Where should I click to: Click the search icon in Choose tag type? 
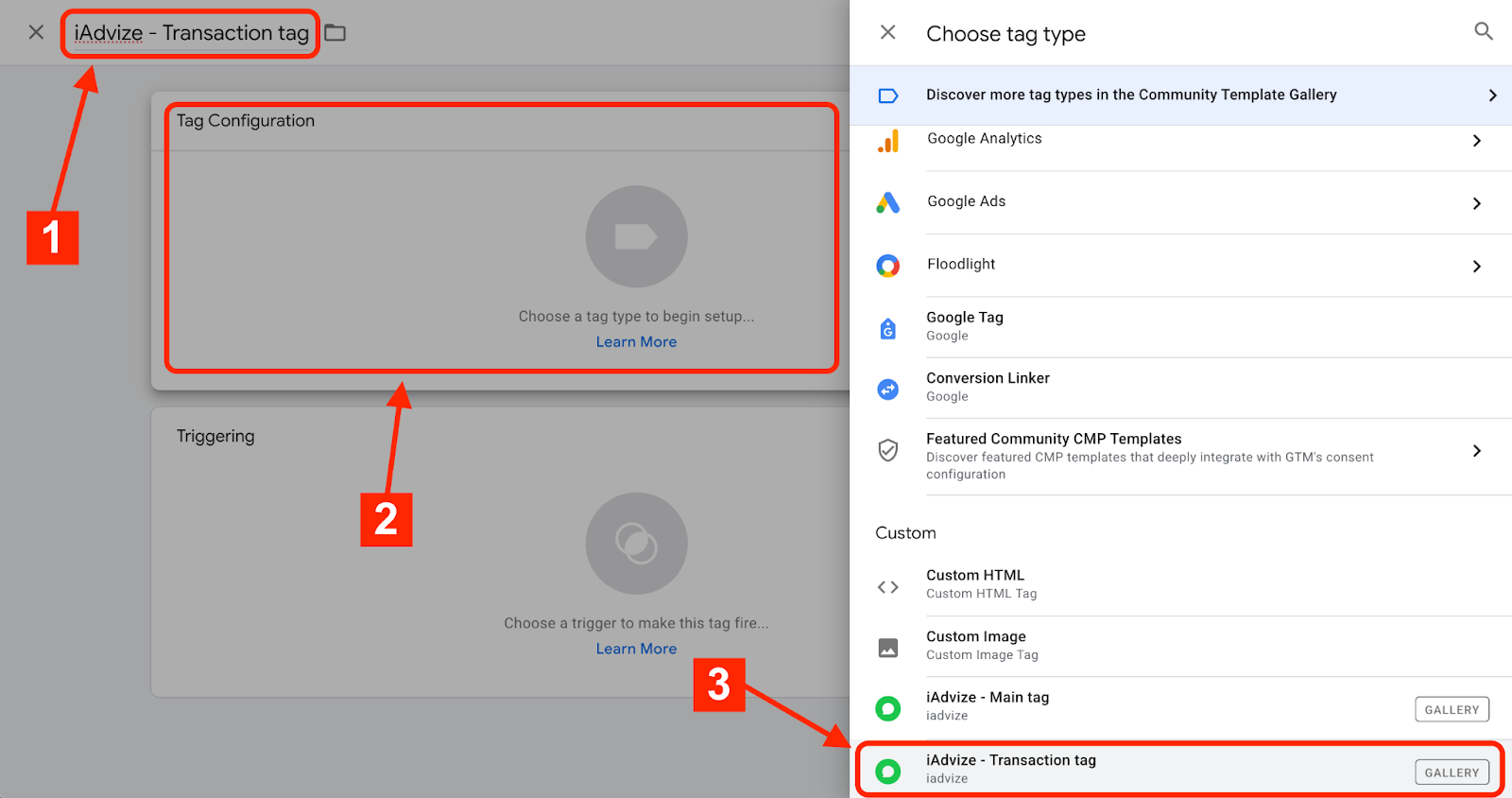click(1483, 32)
